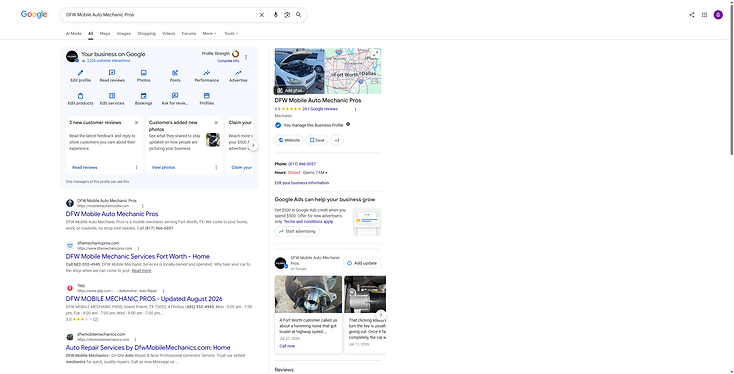This screenshot has height=374, width=734.
Task: Expand the Tools dropdown
Action: click(x=231, y=34)
